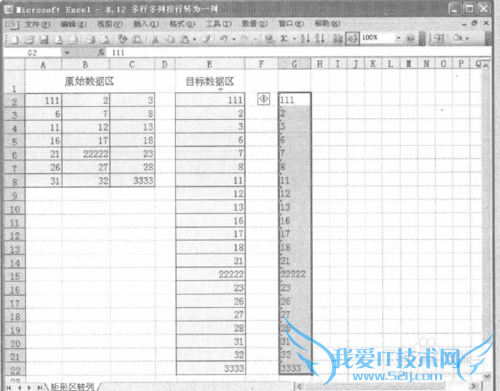This screenshot has width=500, height=391.
Task: Open the 数据 (Data) menu
Action: [x=255, y=24]
